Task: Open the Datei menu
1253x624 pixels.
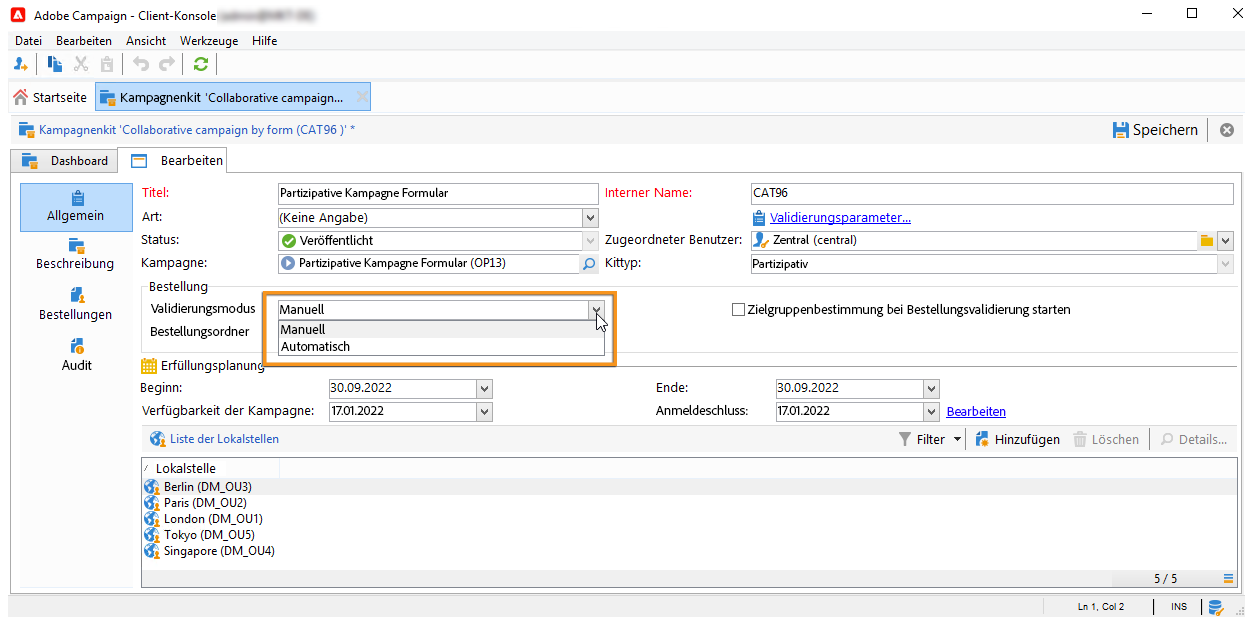Action: (28, 41)
